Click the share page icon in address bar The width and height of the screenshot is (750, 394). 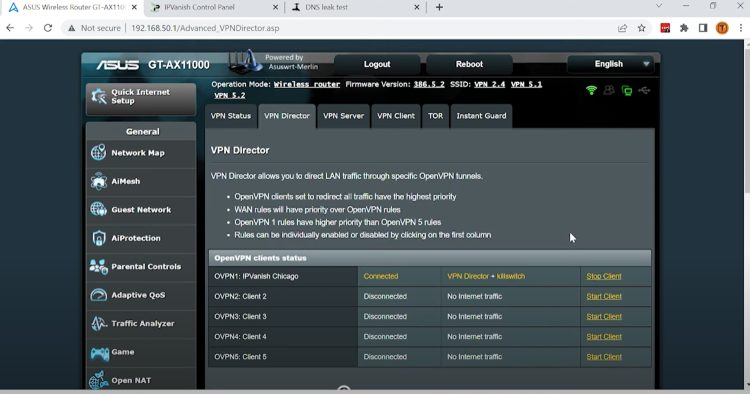(622, 28)
